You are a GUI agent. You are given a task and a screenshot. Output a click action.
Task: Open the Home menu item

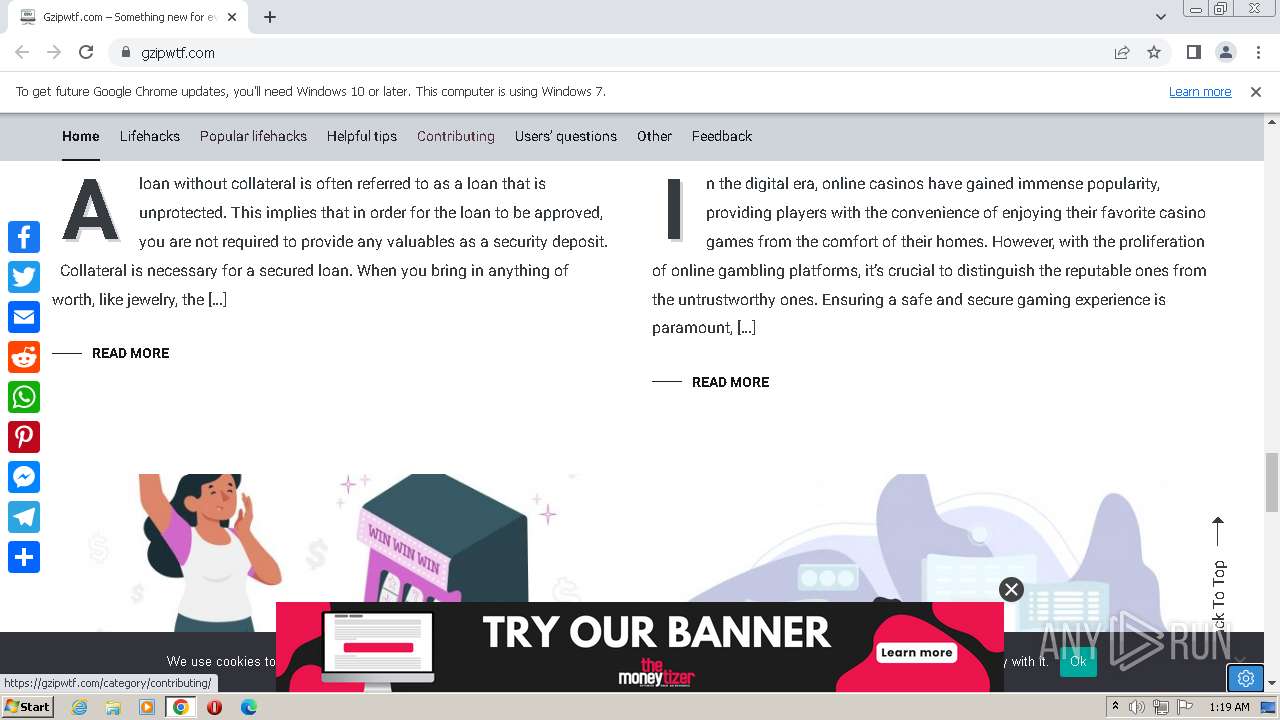tap(81, 136)
